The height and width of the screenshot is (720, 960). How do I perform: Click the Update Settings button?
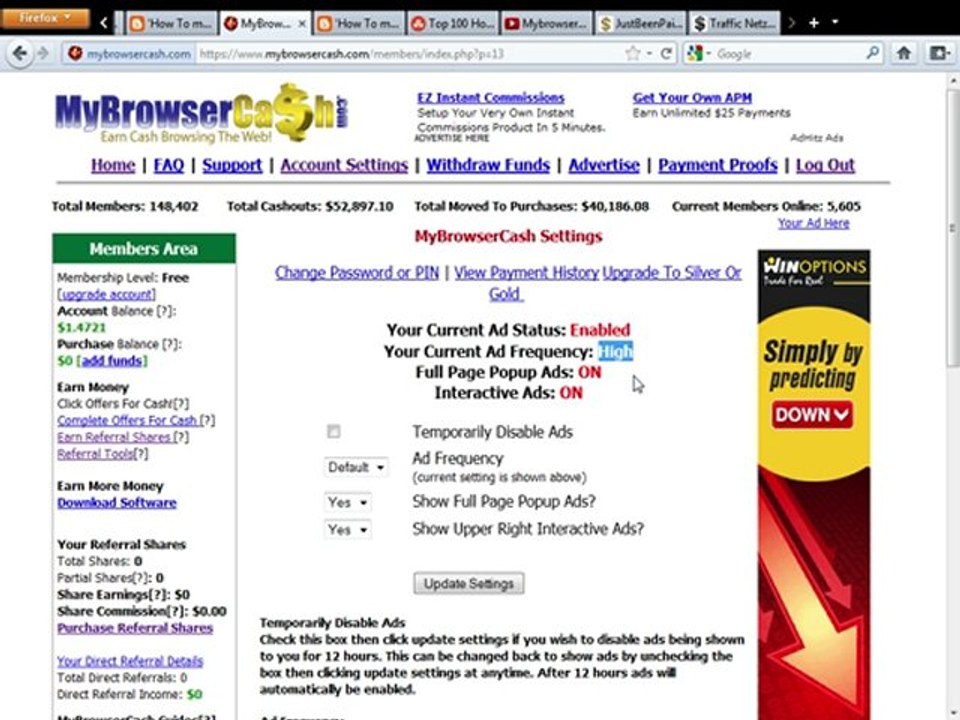tap(468, 583)
